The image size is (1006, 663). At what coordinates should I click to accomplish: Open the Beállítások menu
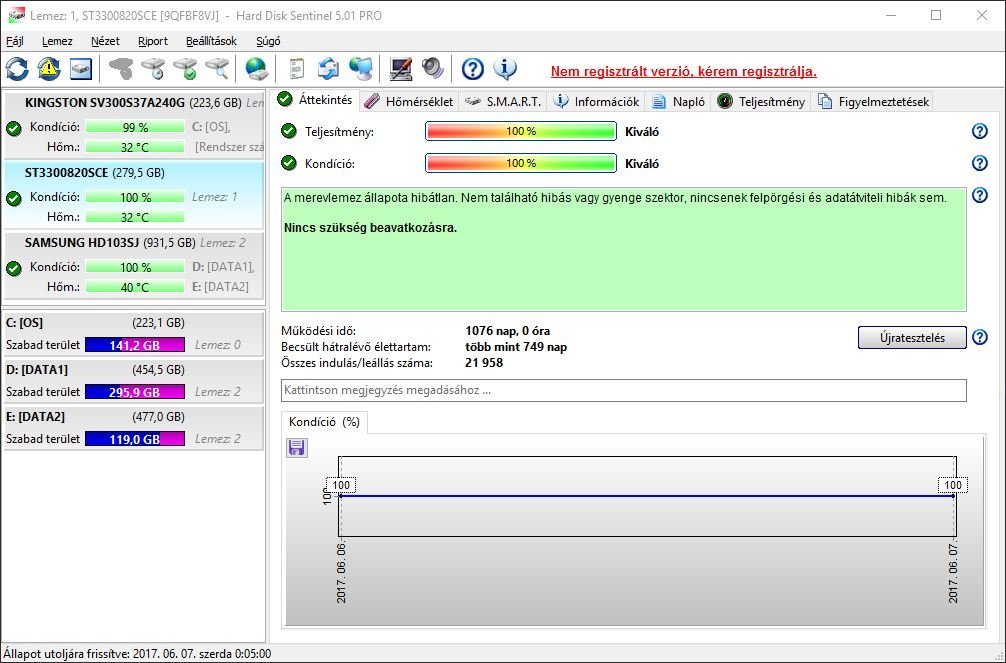coord(211,41)
